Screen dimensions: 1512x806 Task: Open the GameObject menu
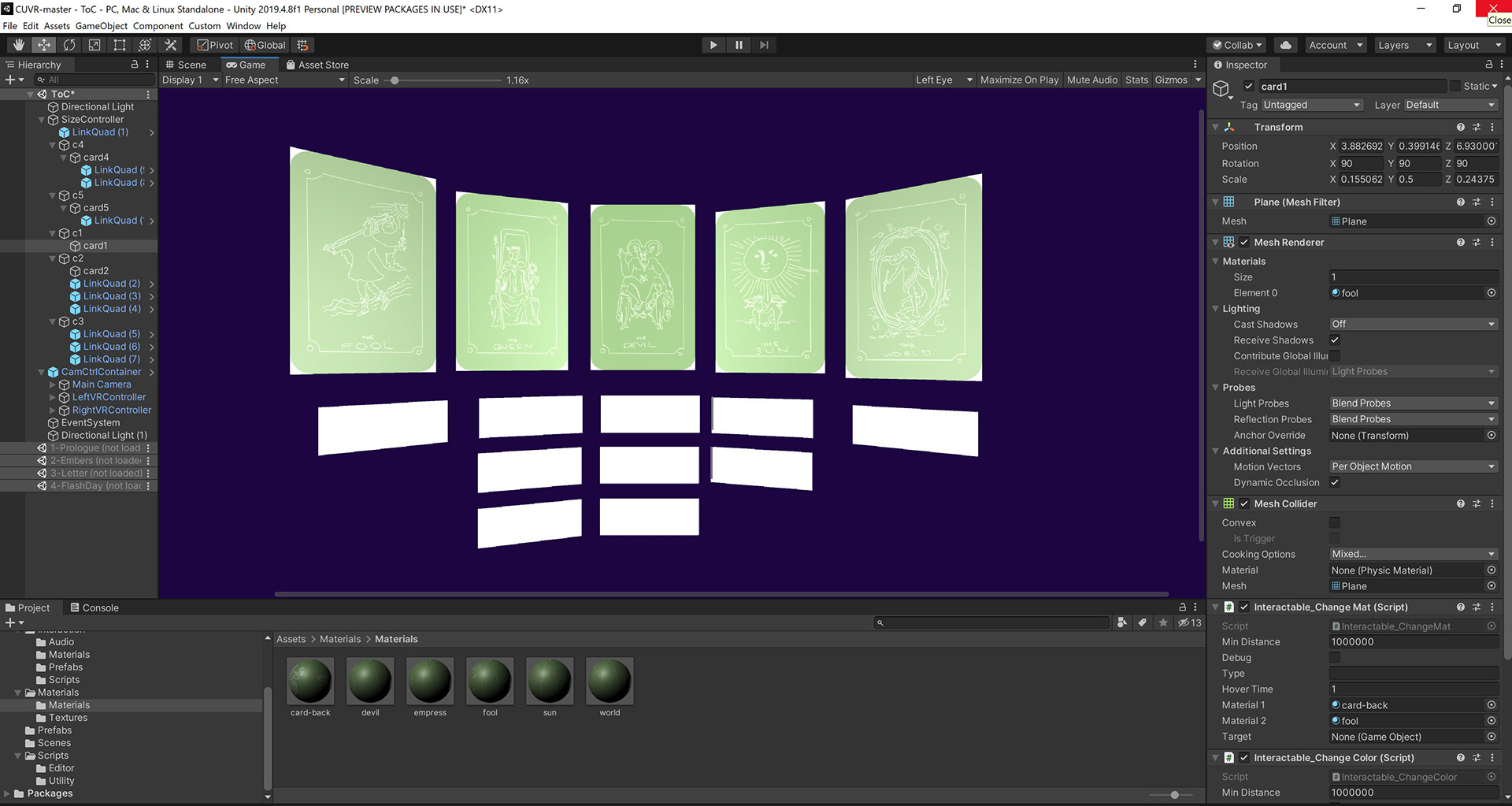tap(102, 26)
